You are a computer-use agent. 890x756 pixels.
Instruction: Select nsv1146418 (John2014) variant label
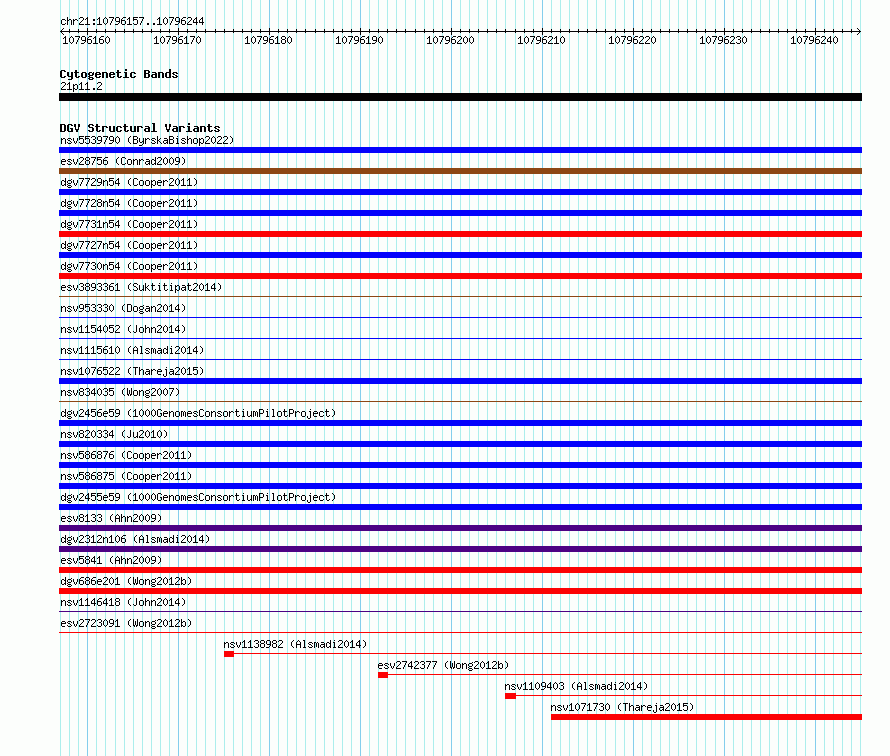[123, 602]
